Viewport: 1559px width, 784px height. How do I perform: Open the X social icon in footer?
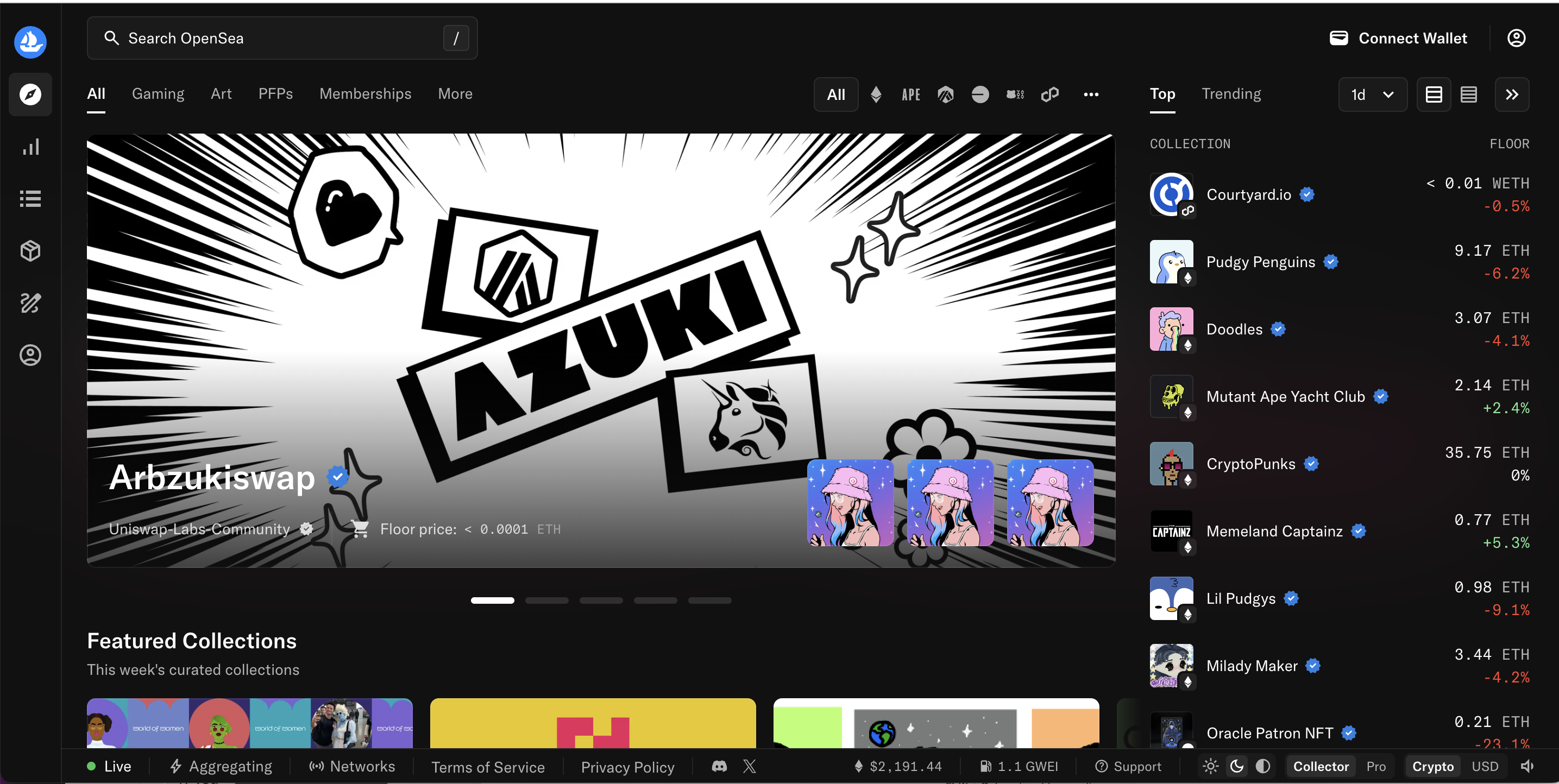749,767
